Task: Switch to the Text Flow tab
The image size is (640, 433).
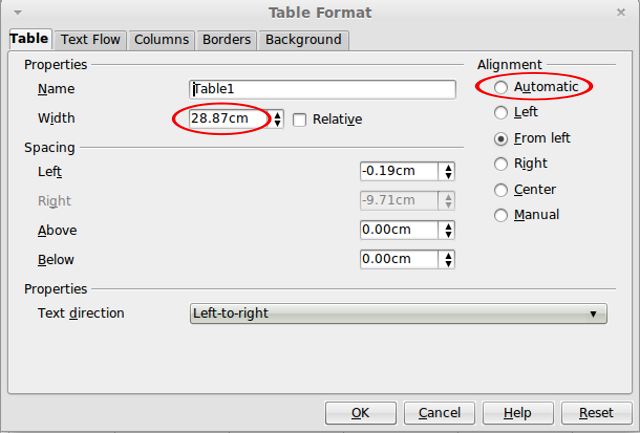Action: [x=90, y=40]
